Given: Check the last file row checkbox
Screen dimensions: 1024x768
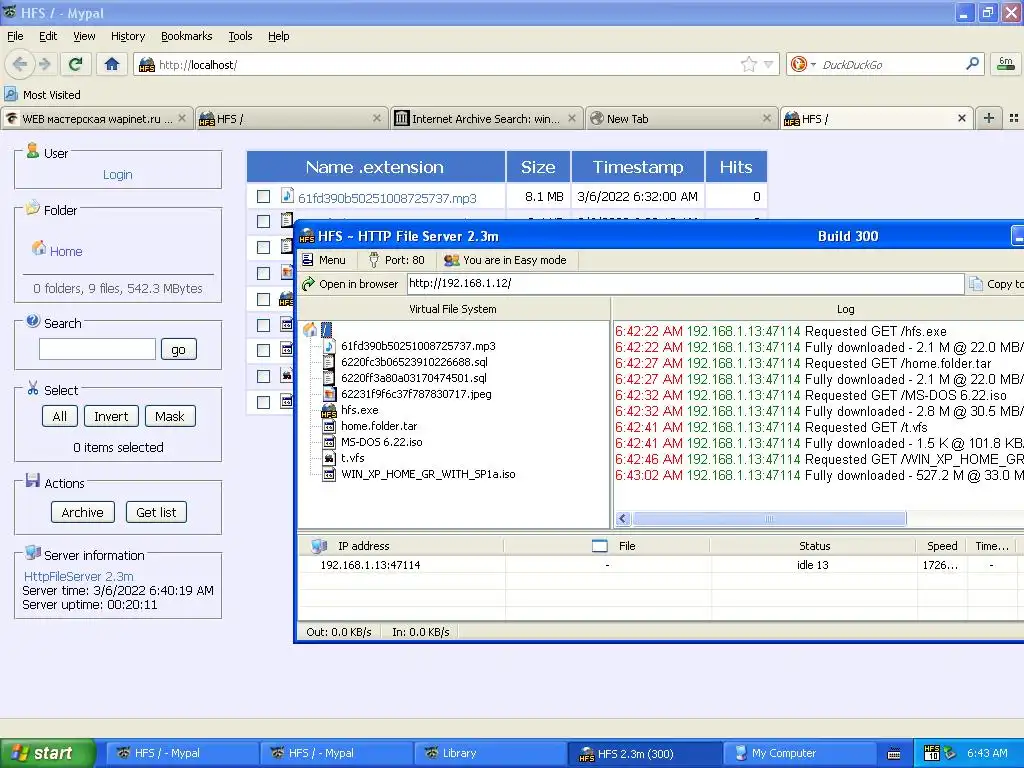Looking at the screenshot, I should pyautogui.click(x=263, y=402).
